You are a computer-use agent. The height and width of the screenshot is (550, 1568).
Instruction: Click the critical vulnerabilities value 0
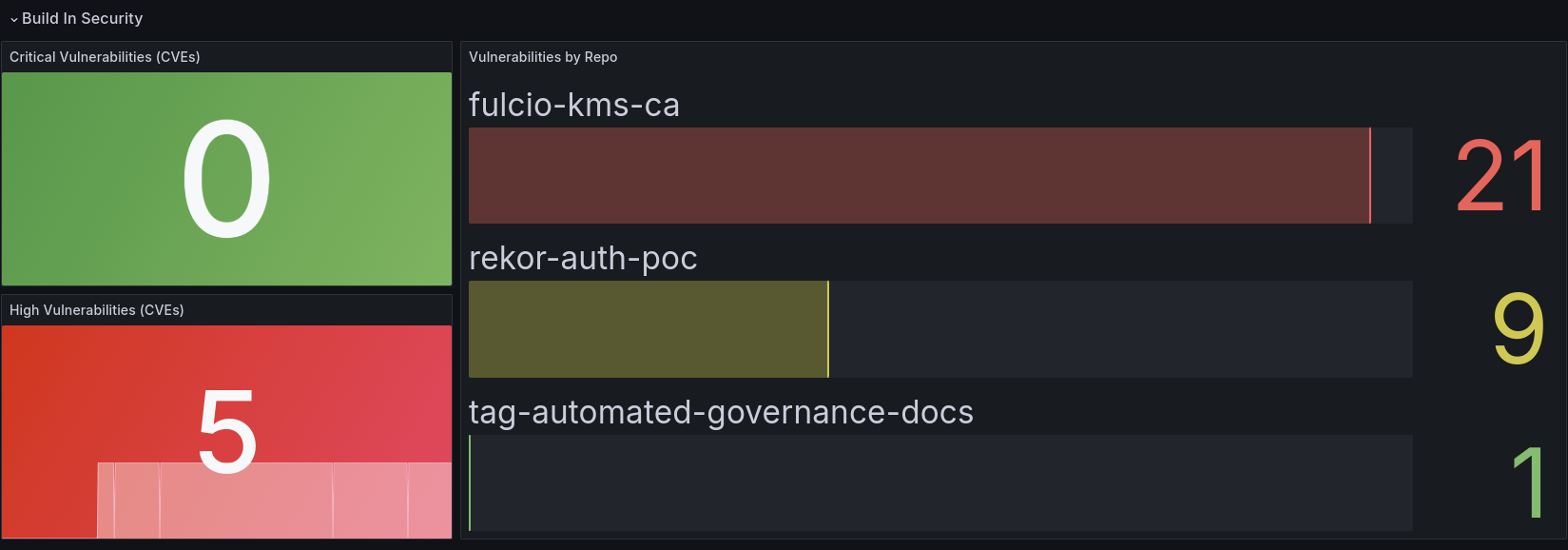(226, 179)
